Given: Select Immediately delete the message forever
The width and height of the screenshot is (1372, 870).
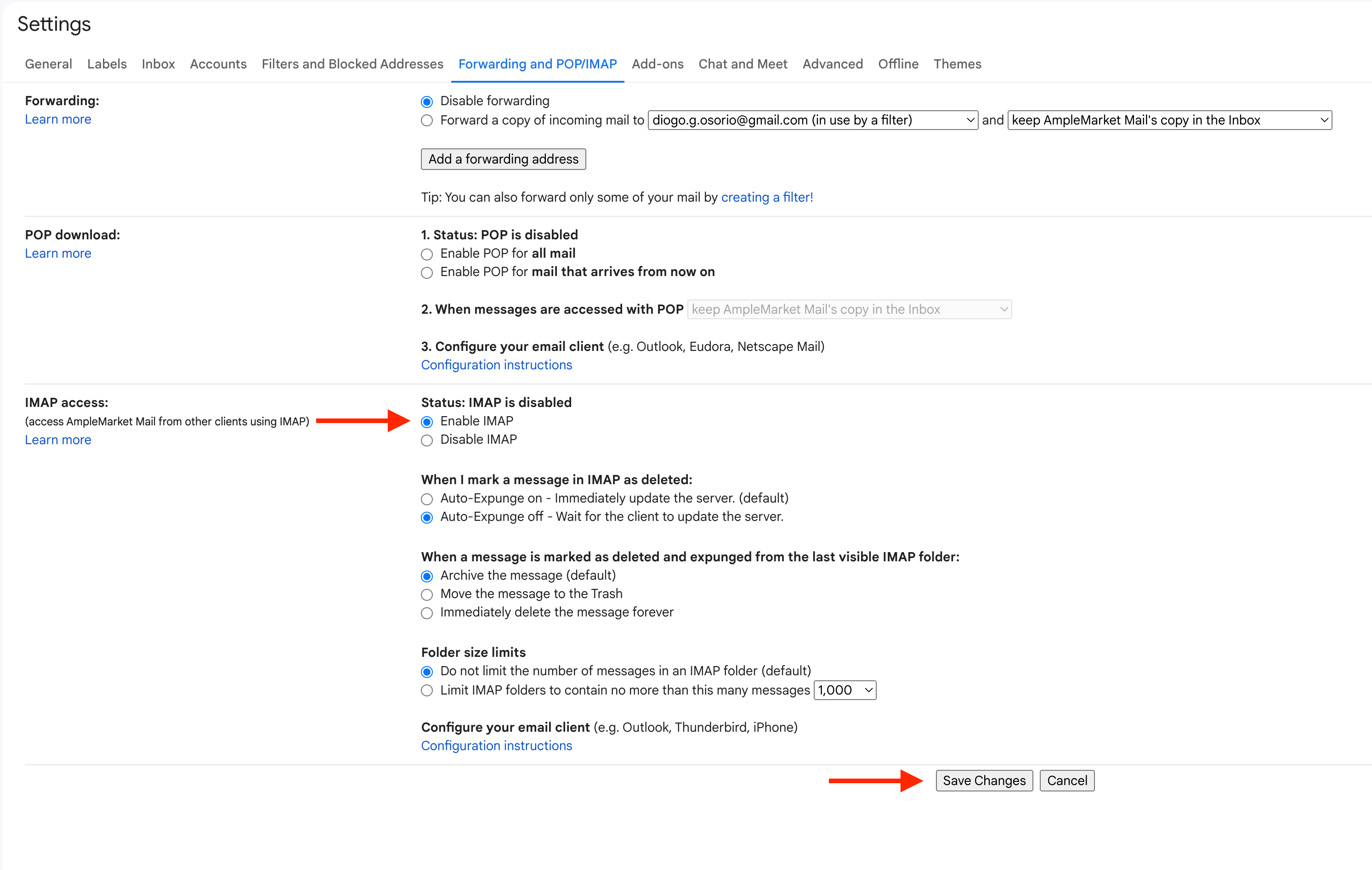Looking at the screenshot, I should (427, 613).
